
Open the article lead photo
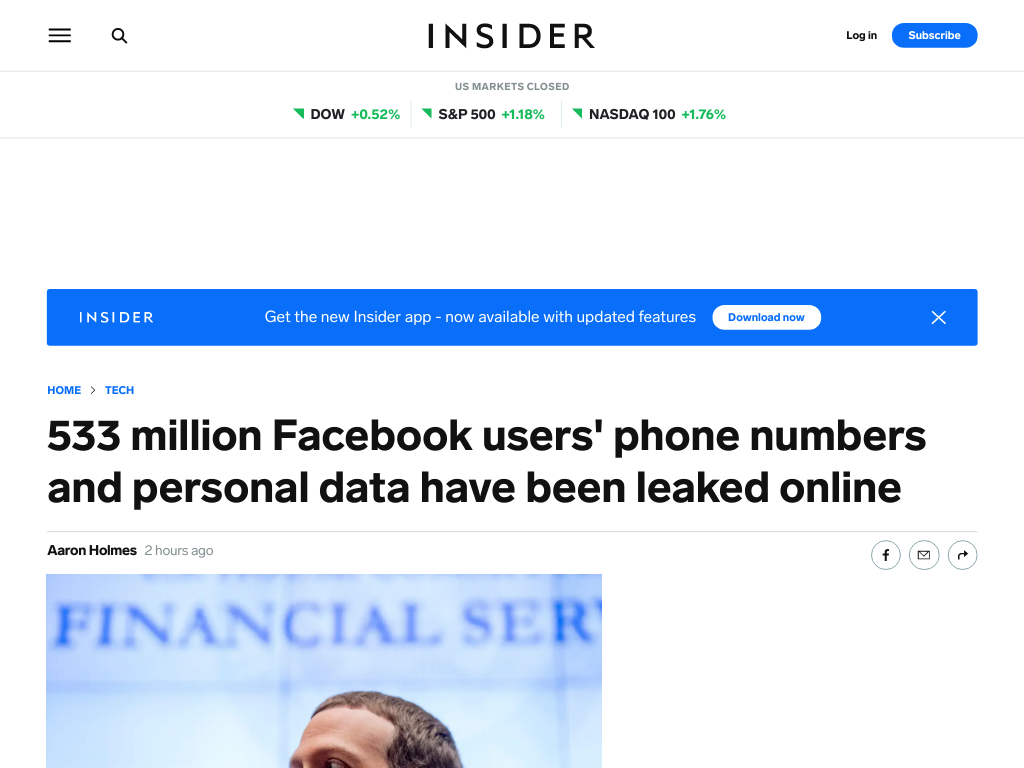coord(324,671)
